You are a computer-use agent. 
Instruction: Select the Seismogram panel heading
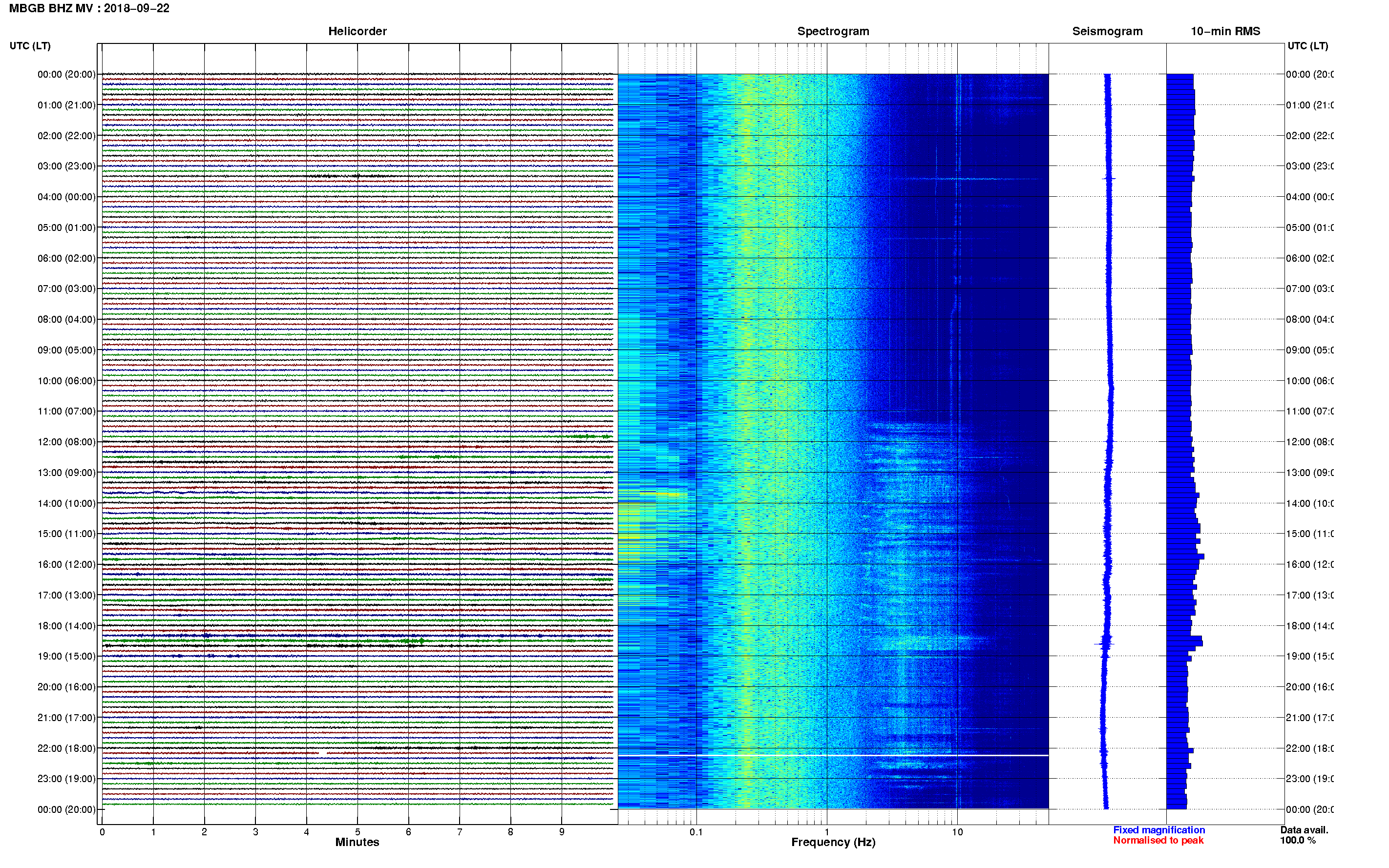tap(1107, 31)
